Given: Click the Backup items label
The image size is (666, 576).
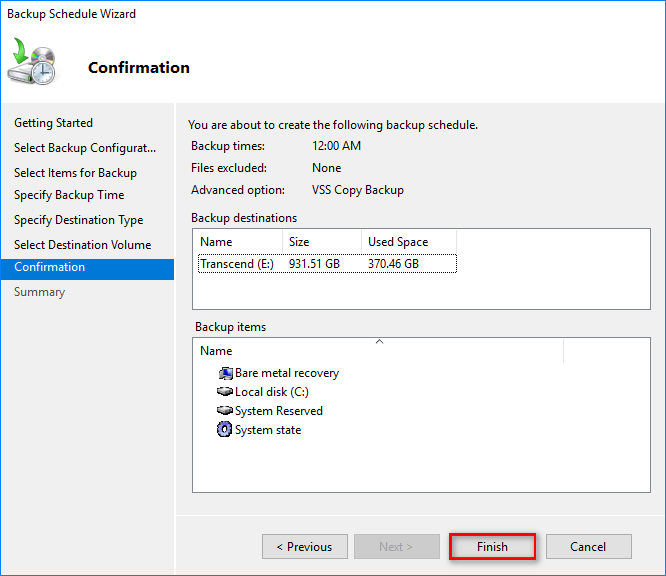Looking at the screenshot, I should [231, 327].
